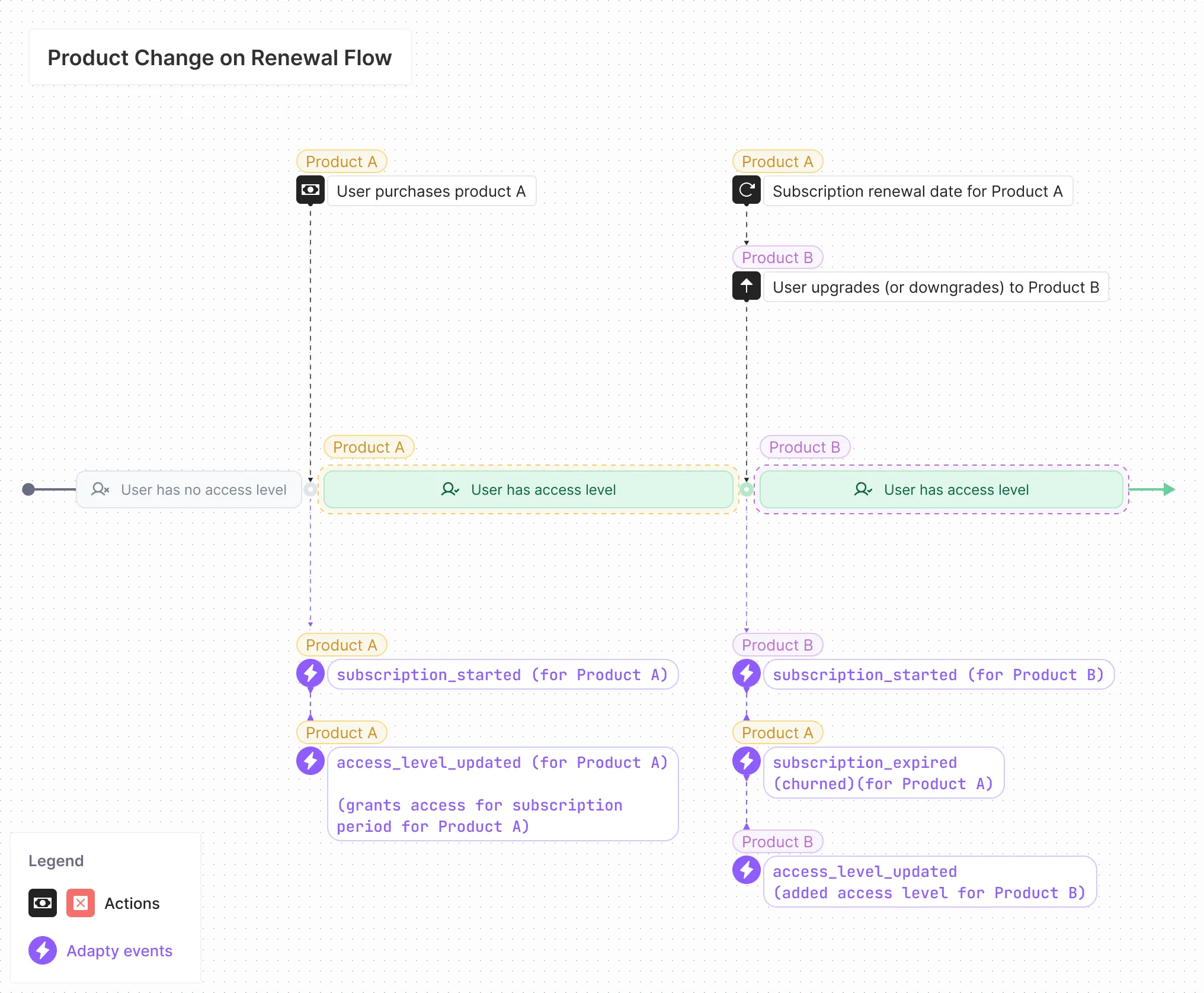Click 'User upgrades (or downgrades) to Product B' label
The width and height of the screenshot is (1204, 993).
pos(936,287)
